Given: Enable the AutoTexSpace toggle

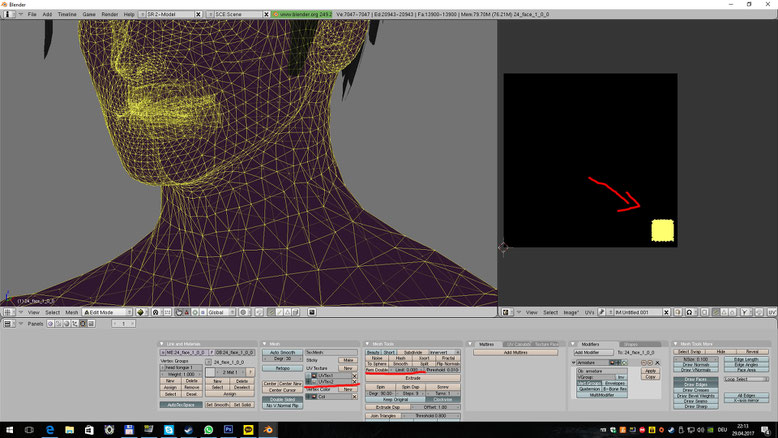Looking at the screenshot, I should pyautogui.click(x=181, y=405).
